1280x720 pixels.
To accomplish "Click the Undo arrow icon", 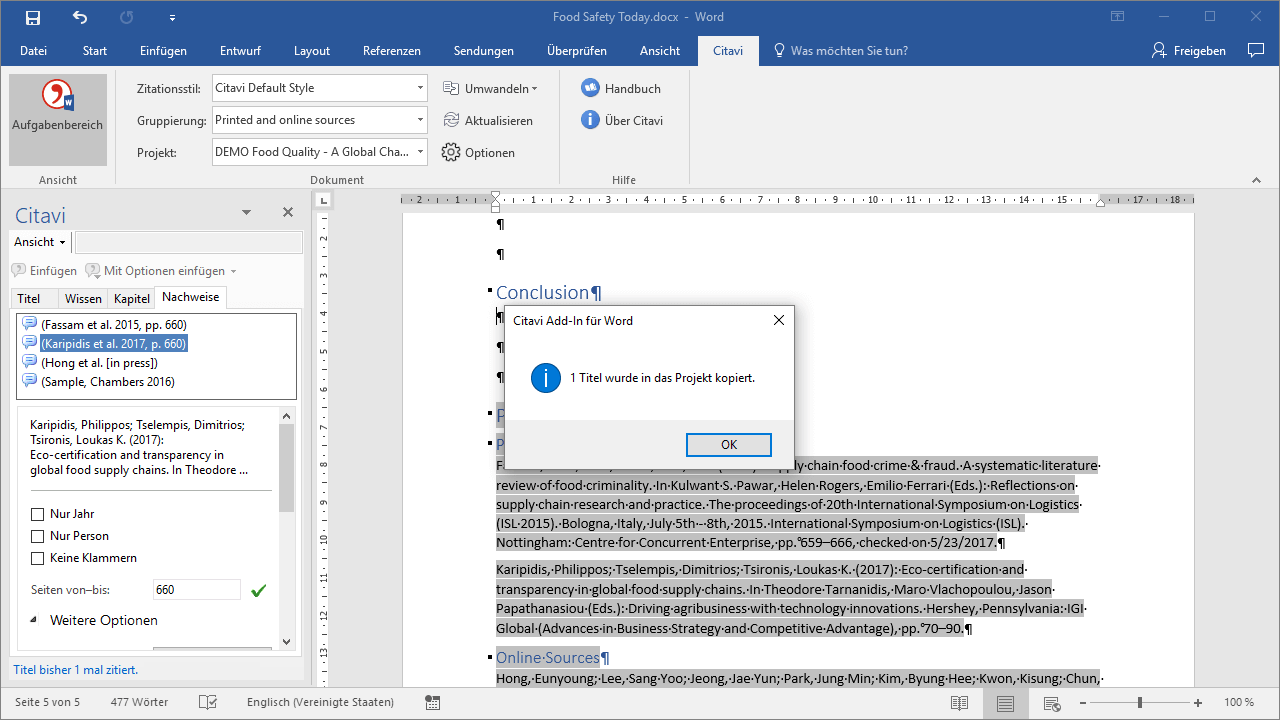I will pyautogui.click(x=80, y=17).
